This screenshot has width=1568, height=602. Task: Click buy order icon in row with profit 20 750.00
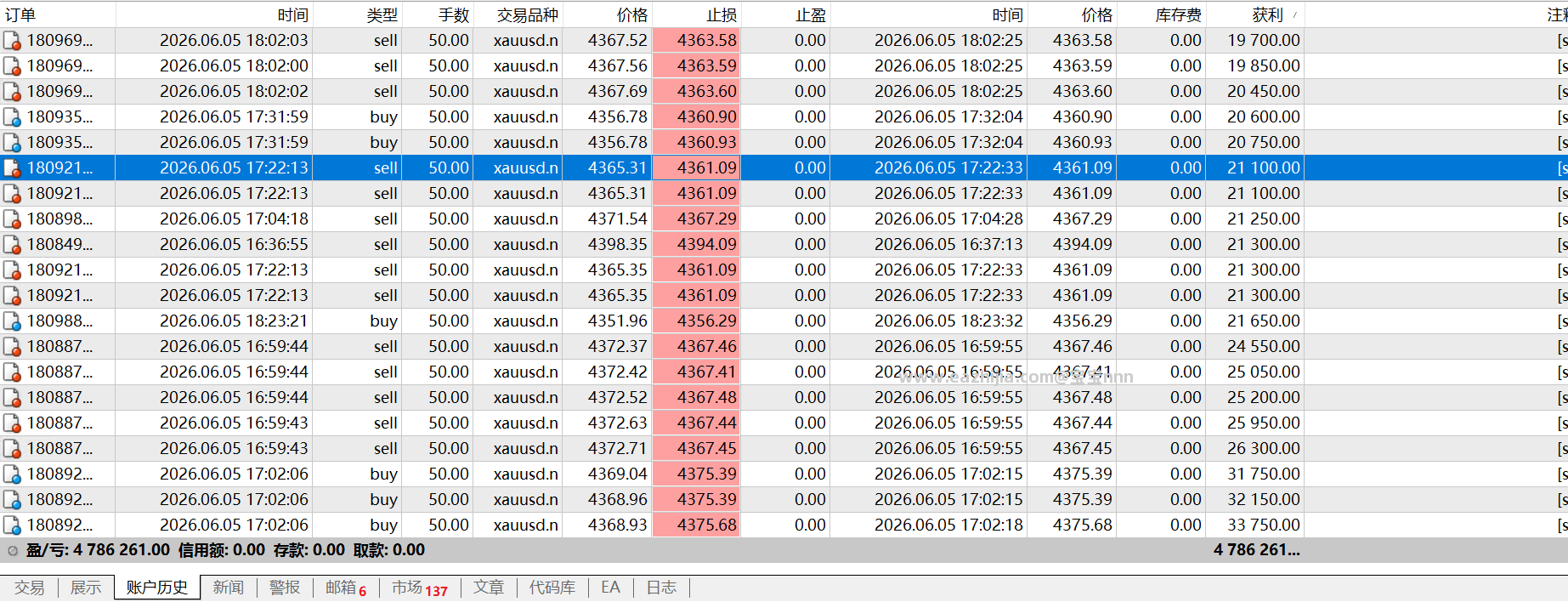pos(12,142)
